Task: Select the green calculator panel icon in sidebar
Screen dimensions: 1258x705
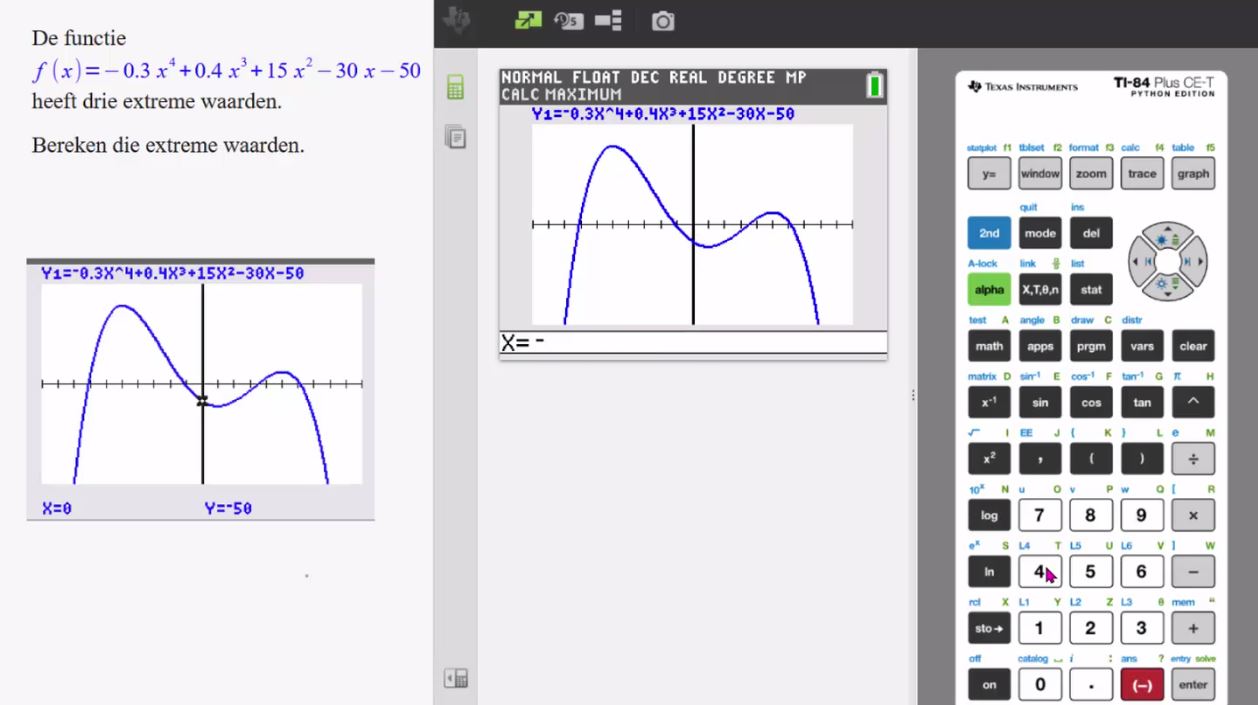Action: point(455,88)
